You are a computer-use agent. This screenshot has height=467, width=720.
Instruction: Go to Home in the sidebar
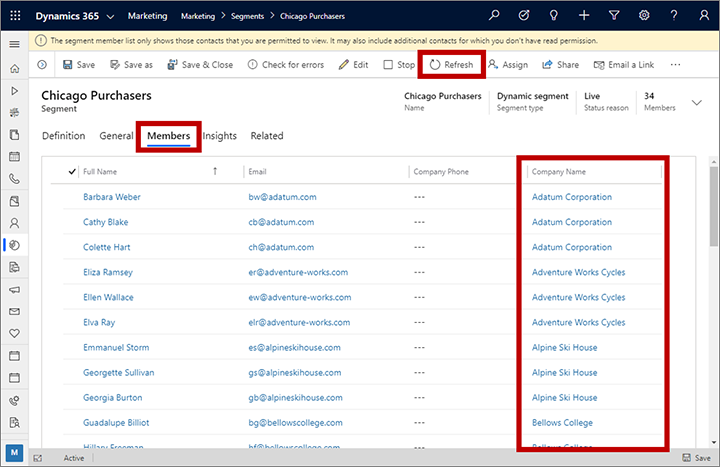(x=15, y=68)
